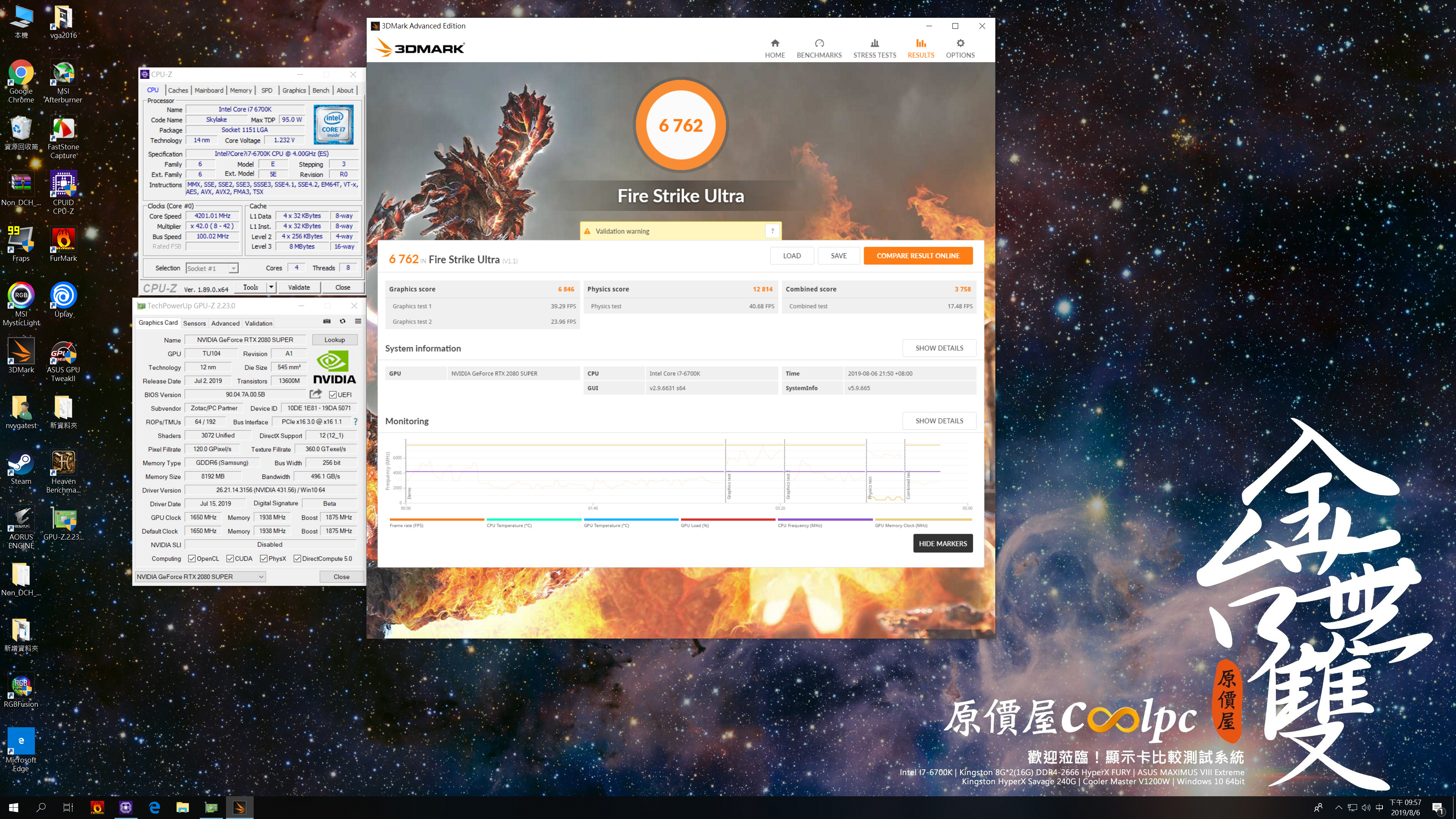The image size is (1456, 819).
Task: Switch to the Caches tab in CPU-Z
Action: point(178,91)
